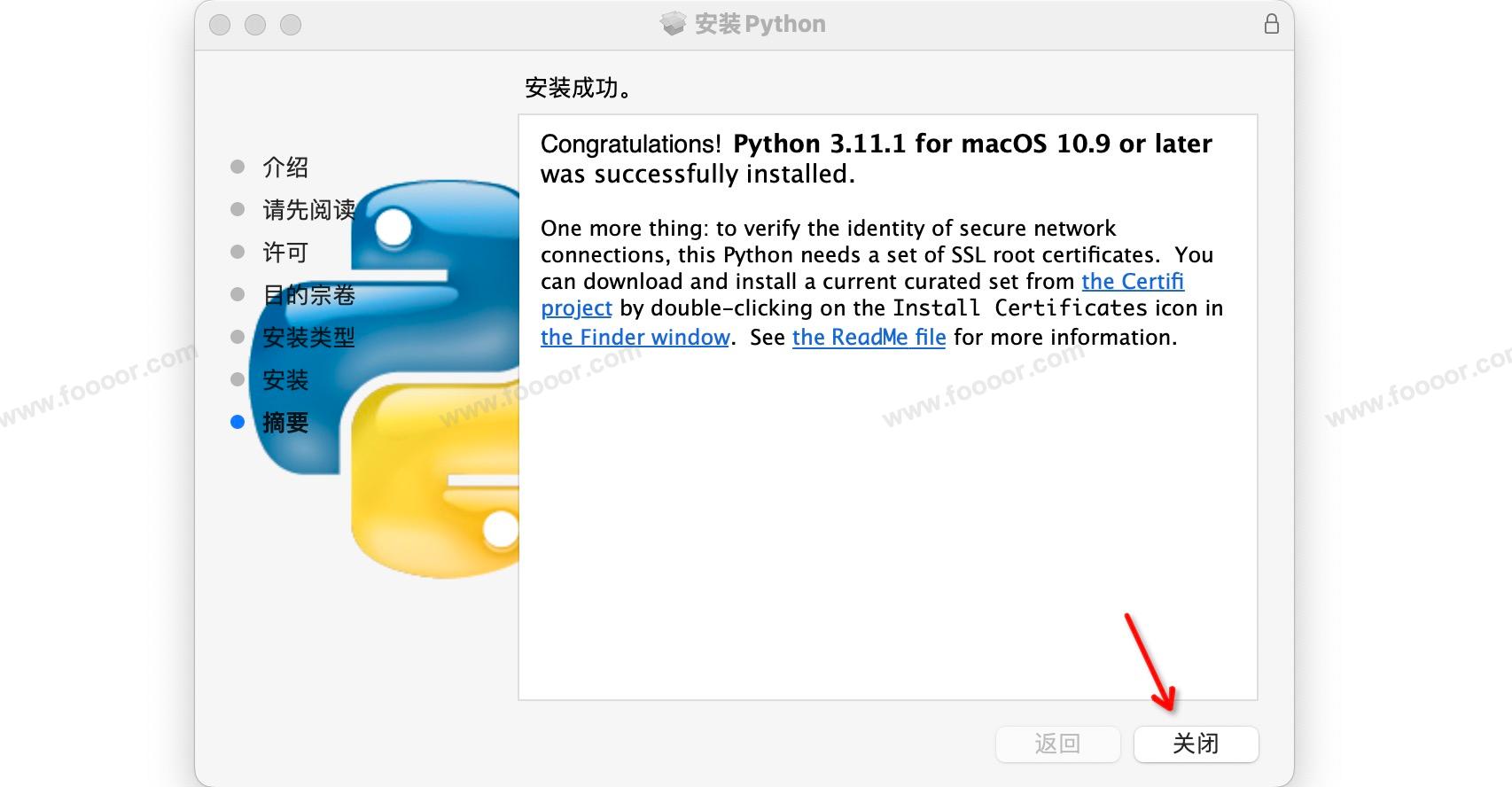Screen dimensions: 1512x787
Task: Choose the 安装类型 step
Action: tap(308, 338)
